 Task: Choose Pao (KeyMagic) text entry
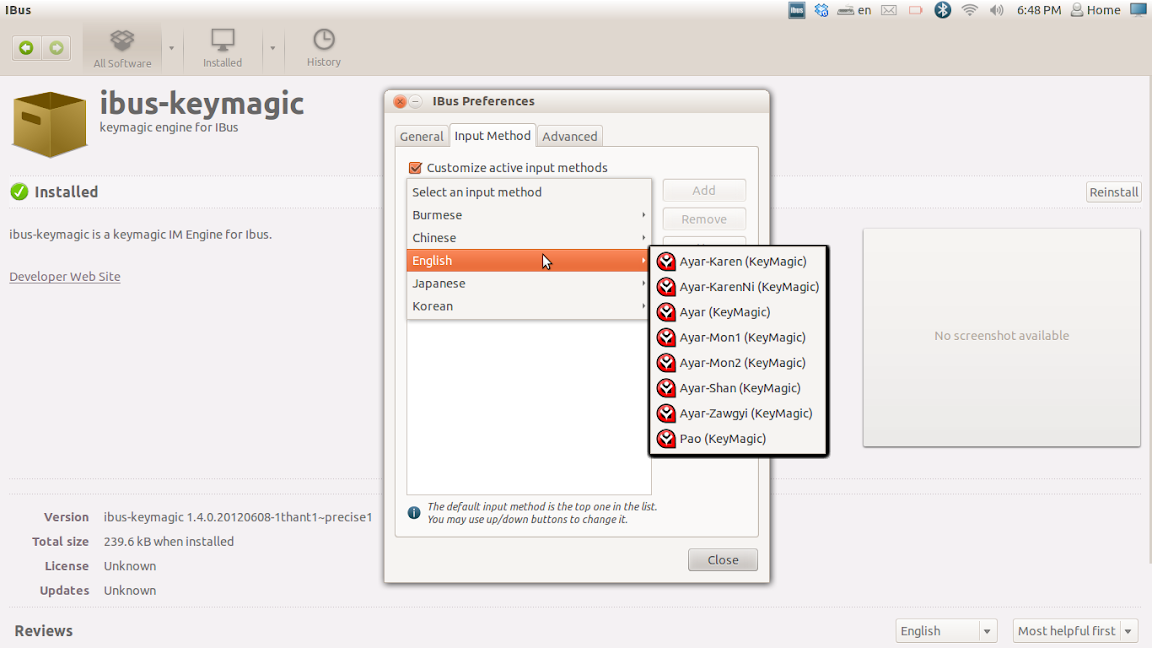tap(723, 439)
